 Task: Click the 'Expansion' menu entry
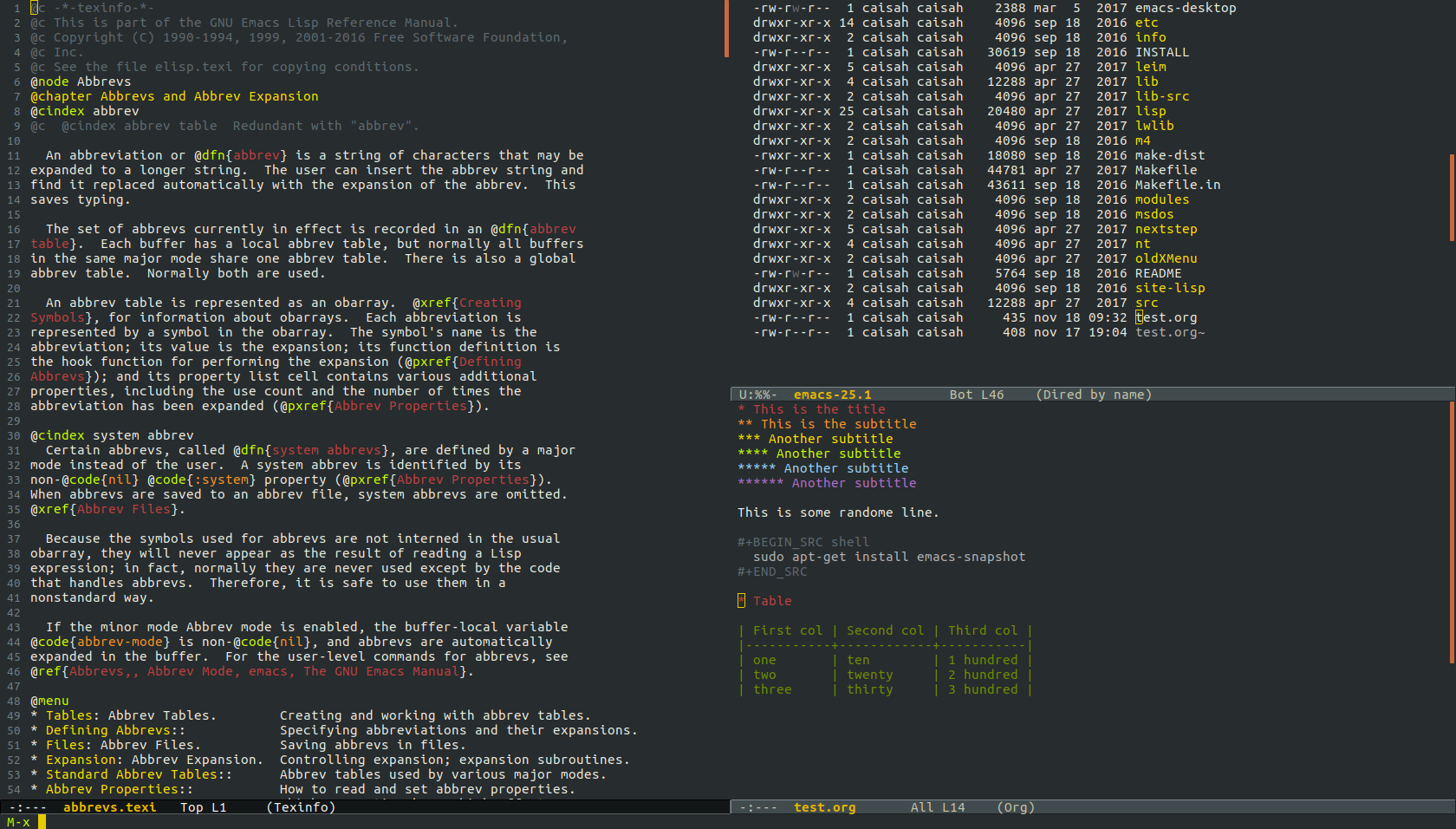click(81, 760)
